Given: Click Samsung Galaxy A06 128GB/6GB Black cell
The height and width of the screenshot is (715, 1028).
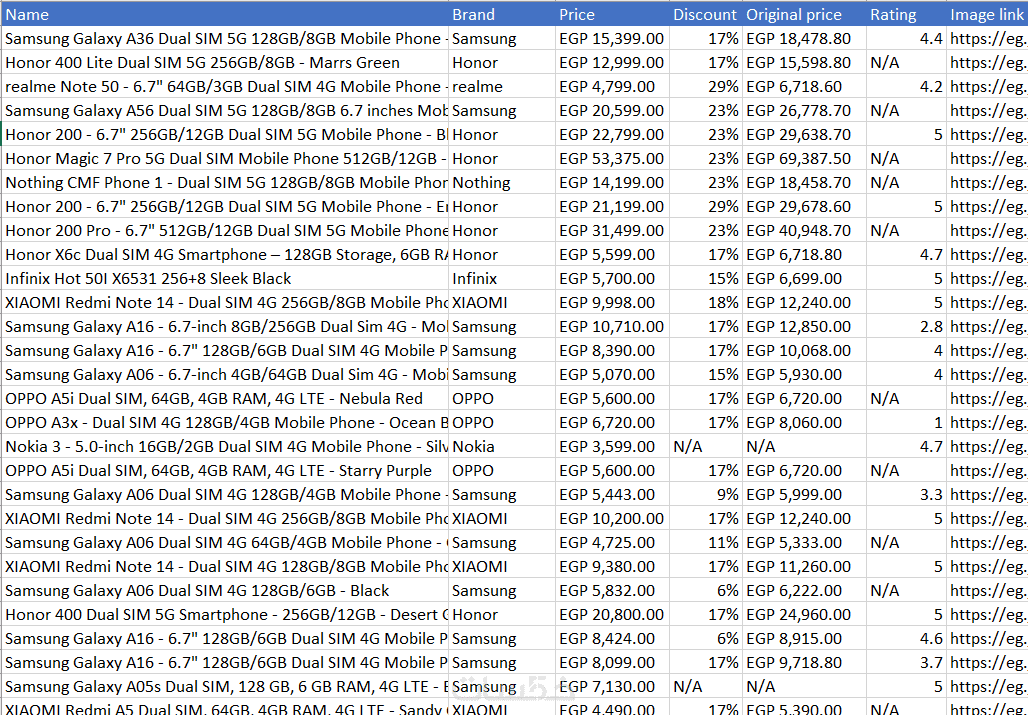Looking at the screenshot, I should click(x=226, y=590).
